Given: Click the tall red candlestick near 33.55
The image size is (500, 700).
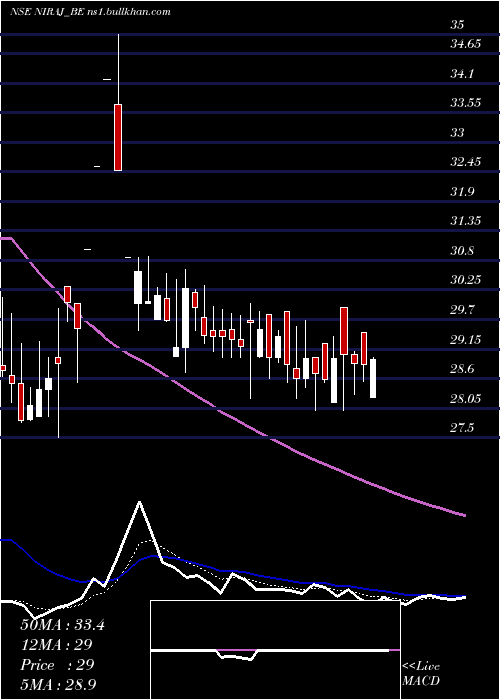Looking at the screenshot, I should point(118,138).
